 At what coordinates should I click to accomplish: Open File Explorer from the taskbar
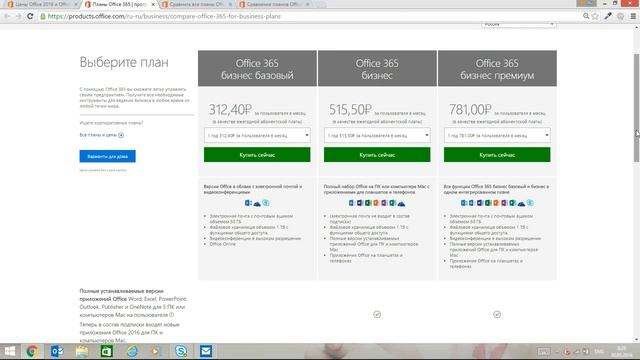click(x=82, y=351)
